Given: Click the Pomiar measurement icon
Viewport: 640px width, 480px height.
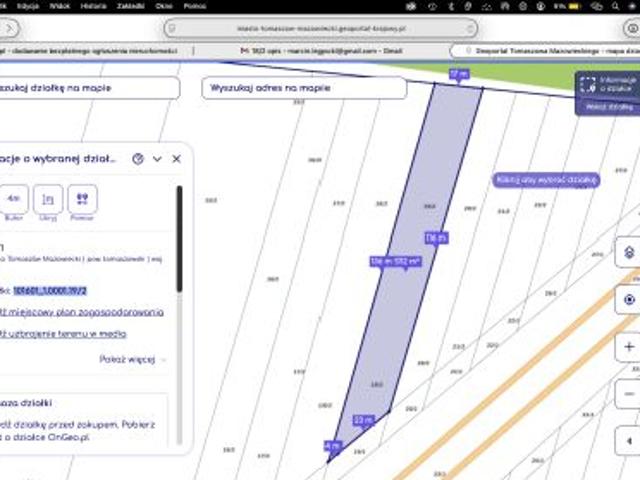Looking at the screenshot, I should click(82, 199).
